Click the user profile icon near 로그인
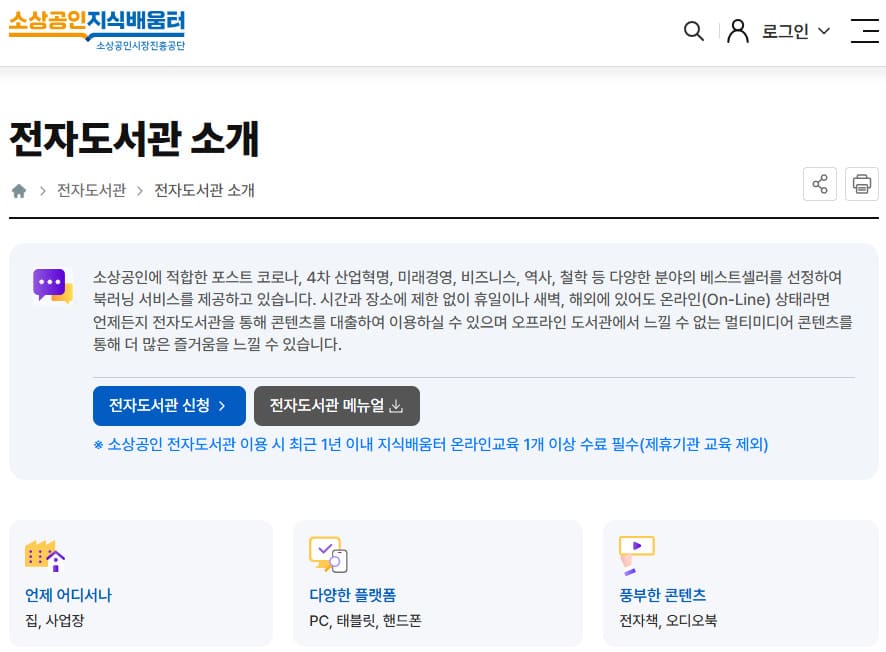Viewport: 886px width, 652px height. pyautogui.click(x=737, y=31)
